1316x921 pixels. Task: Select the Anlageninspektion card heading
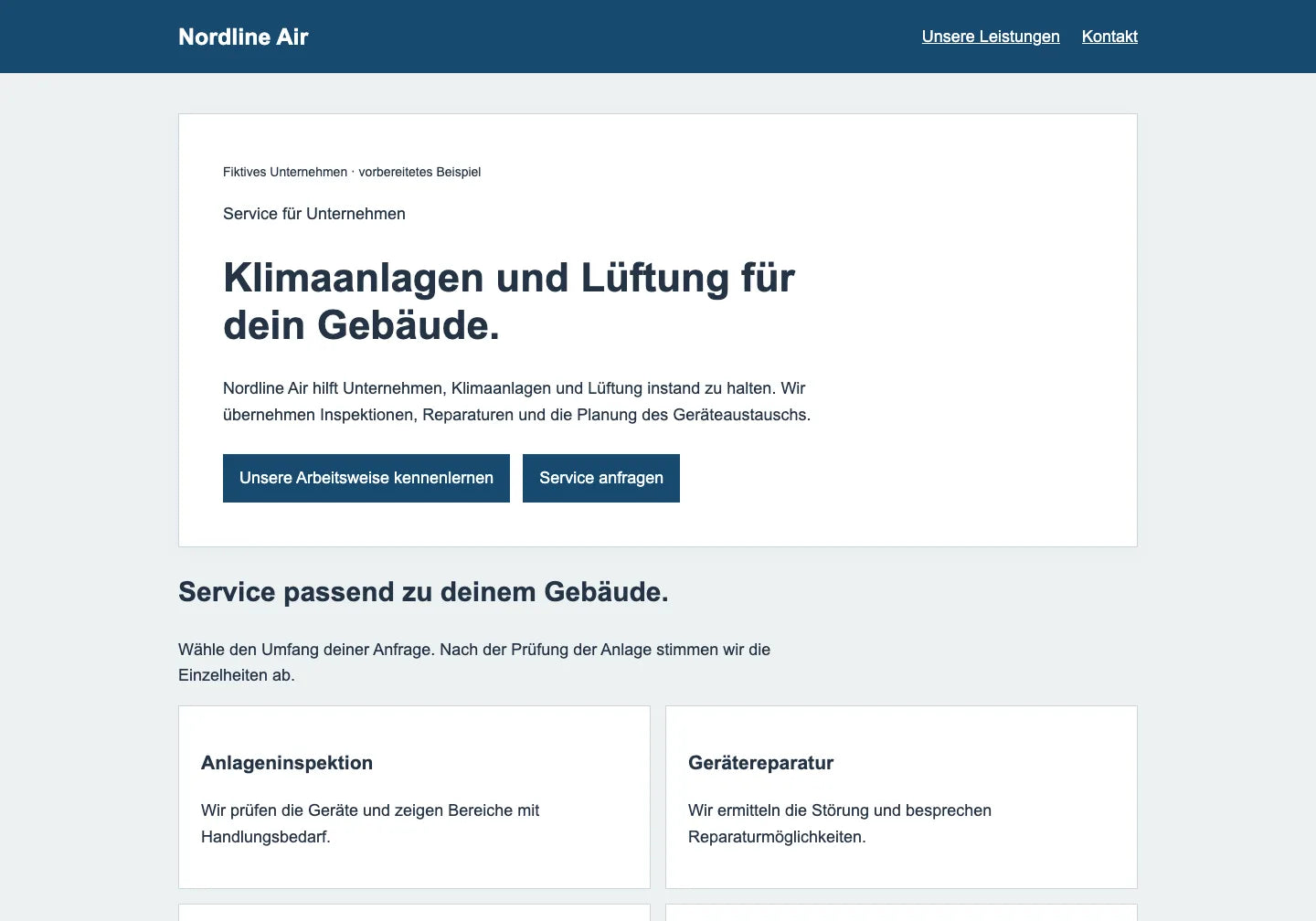pos(287,763)
